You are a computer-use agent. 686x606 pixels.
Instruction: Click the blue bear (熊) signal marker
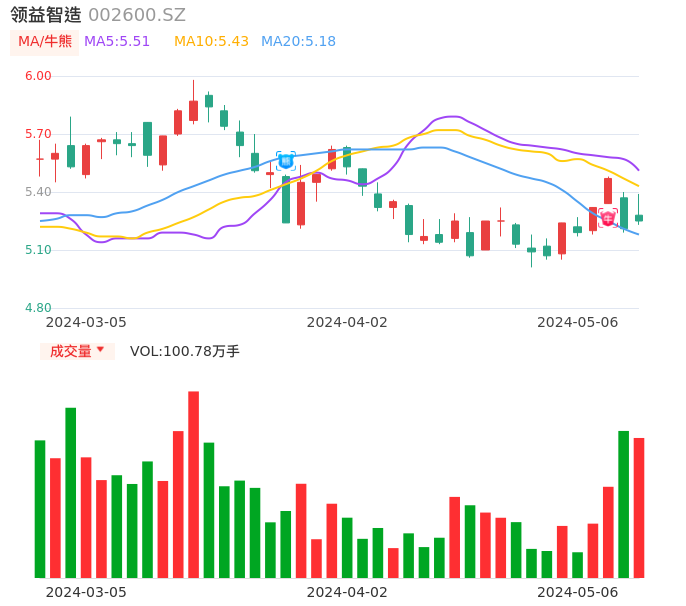coord(286,160)
